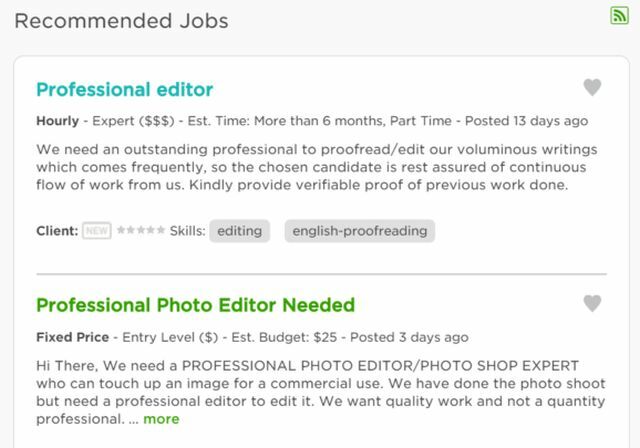Screen dimensions: 640x448
Task: Save the Professional editor job with the heart
Action: 592,87
